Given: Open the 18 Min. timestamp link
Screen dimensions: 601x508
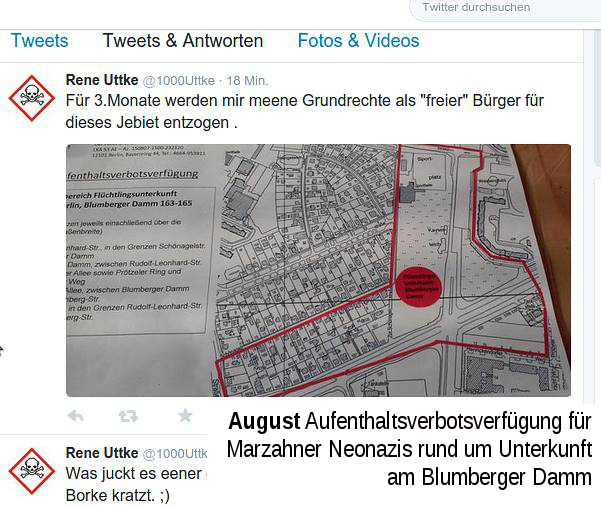Looking at the screenshot, I should pyautogui.click(x=247, y=81).
